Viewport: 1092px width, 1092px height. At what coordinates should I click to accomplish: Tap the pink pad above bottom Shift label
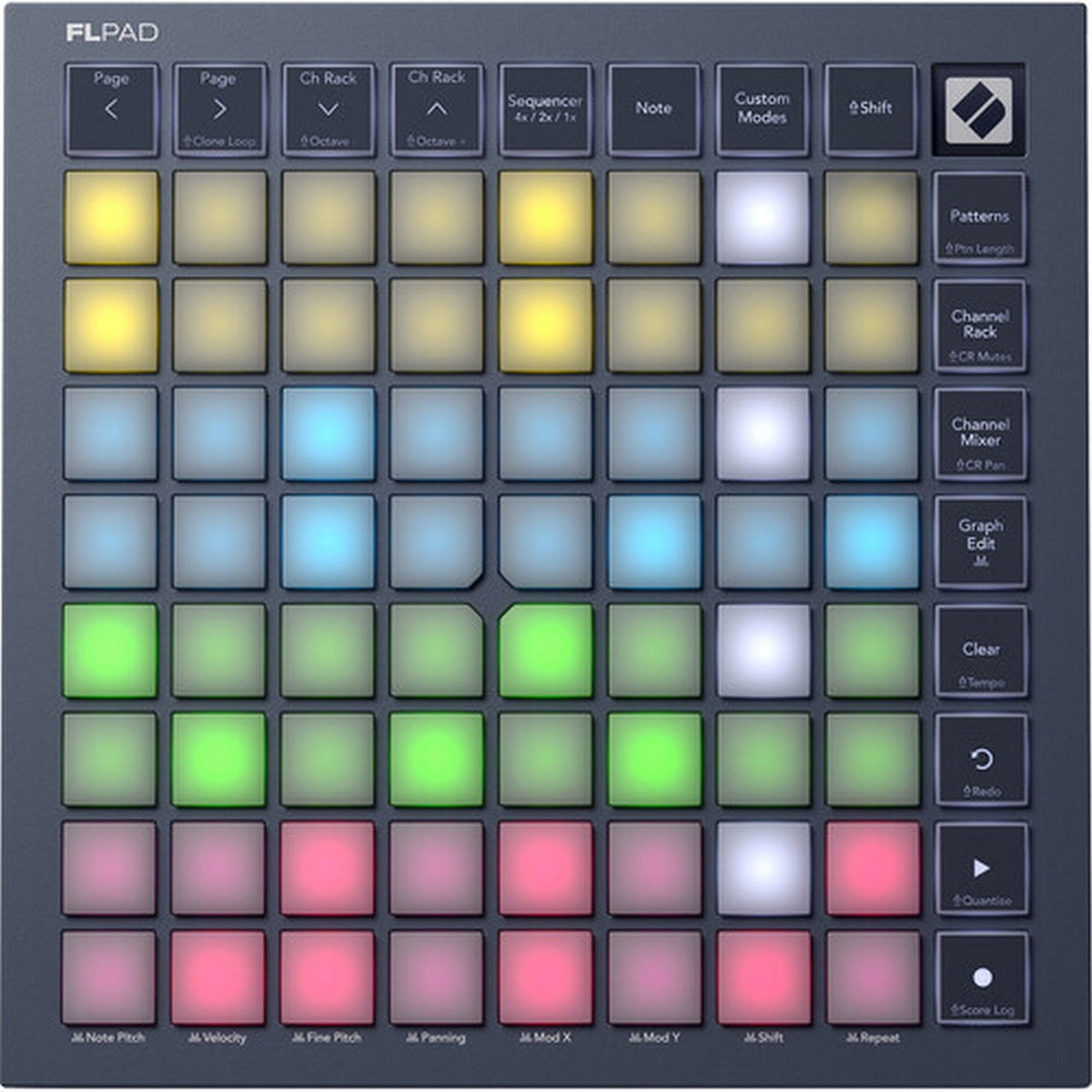[763, 978]
